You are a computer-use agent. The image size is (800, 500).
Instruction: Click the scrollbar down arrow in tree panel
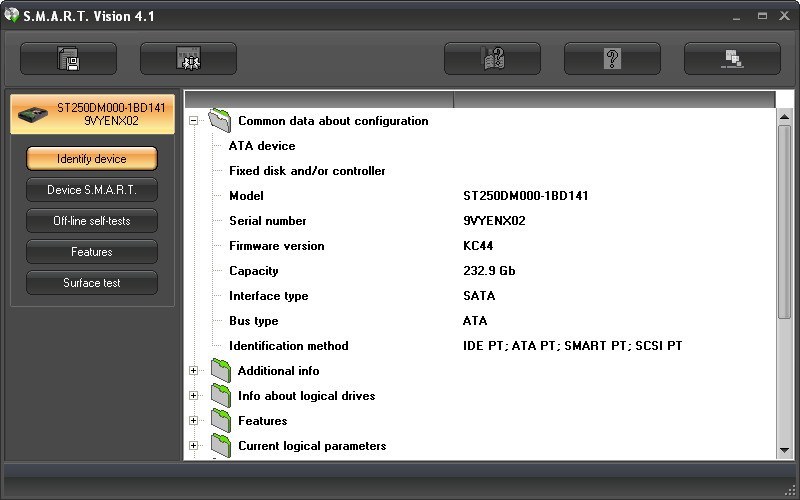coord(784,451)
